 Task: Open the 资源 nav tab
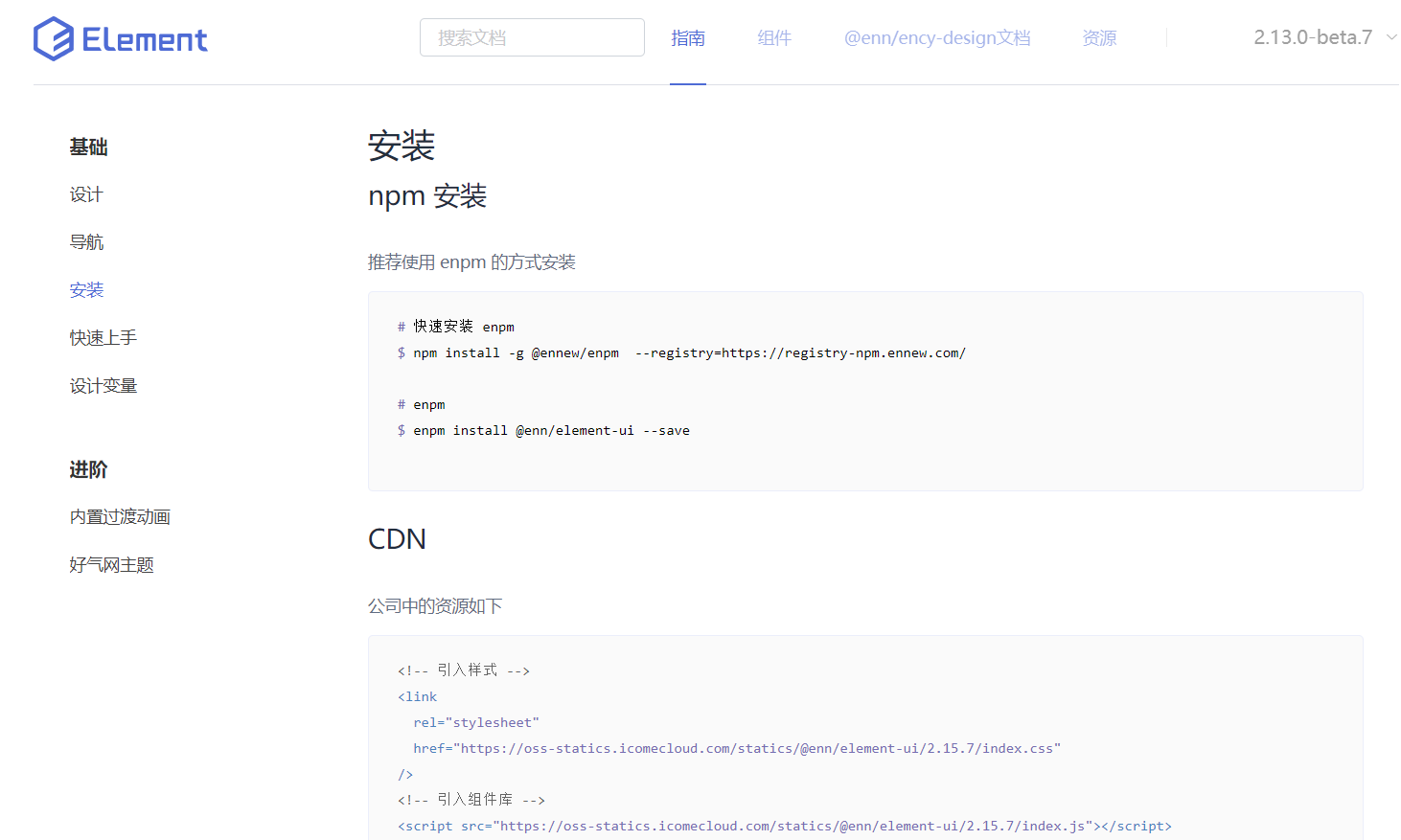[x=1099, y=38]
